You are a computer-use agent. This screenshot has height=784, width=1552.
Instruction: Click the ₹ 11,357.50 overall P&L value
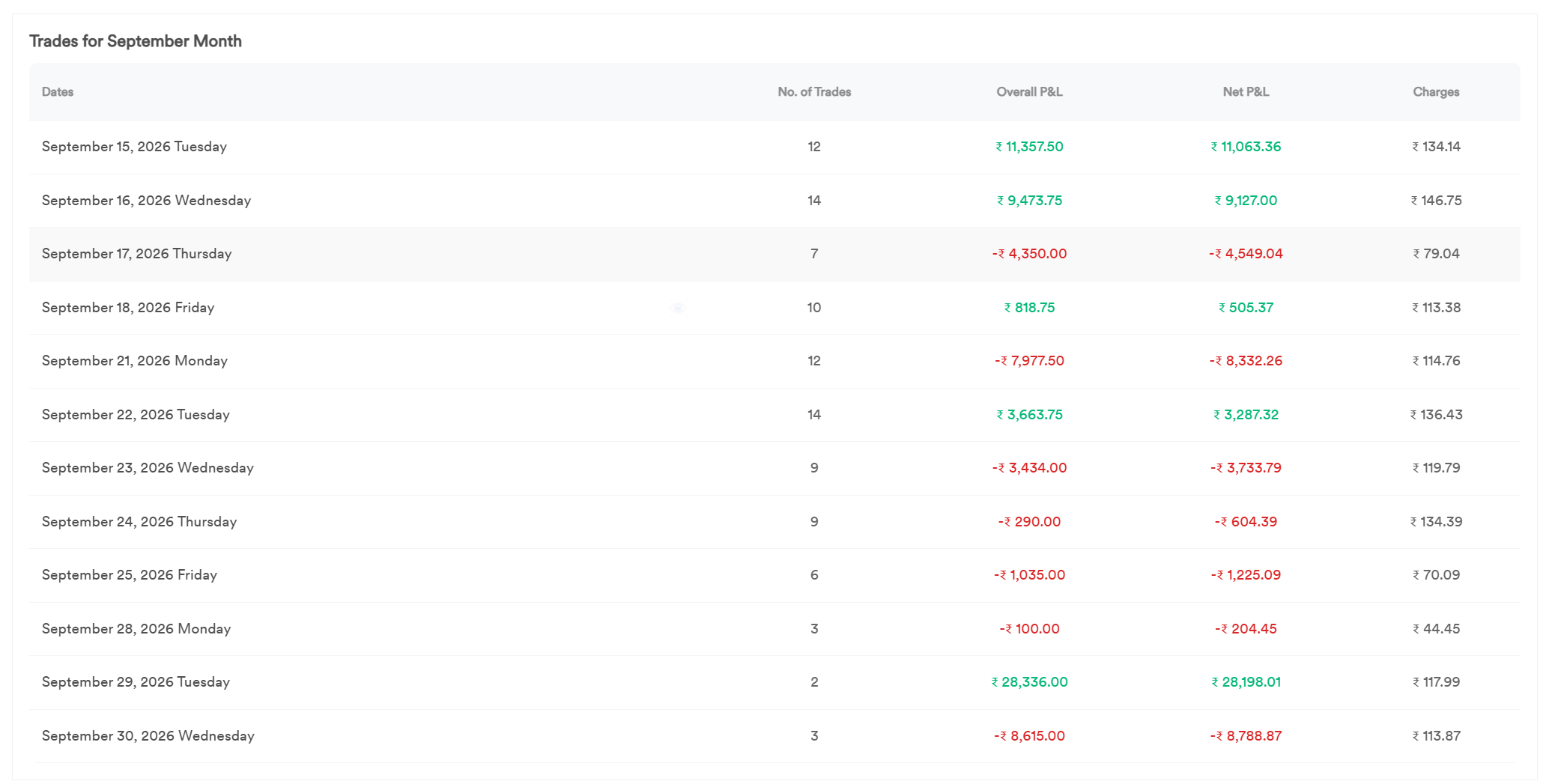pos(1029,147)
